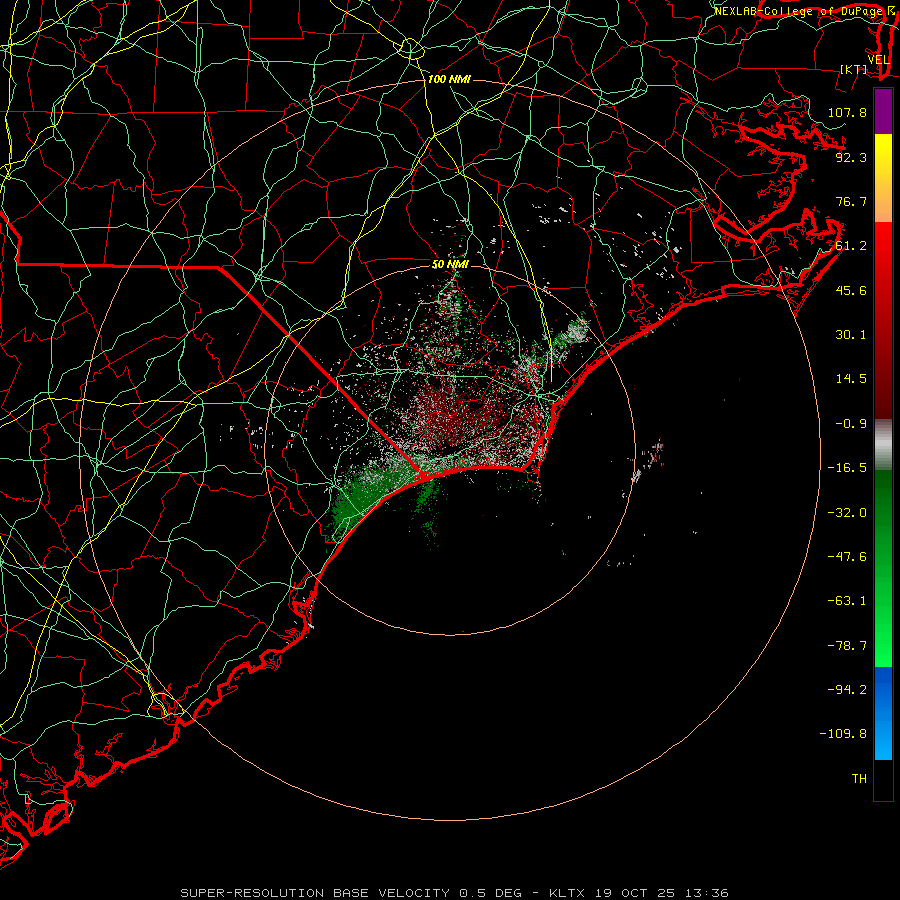Pick the gray near-zero segment of the scale

(883, 445)
